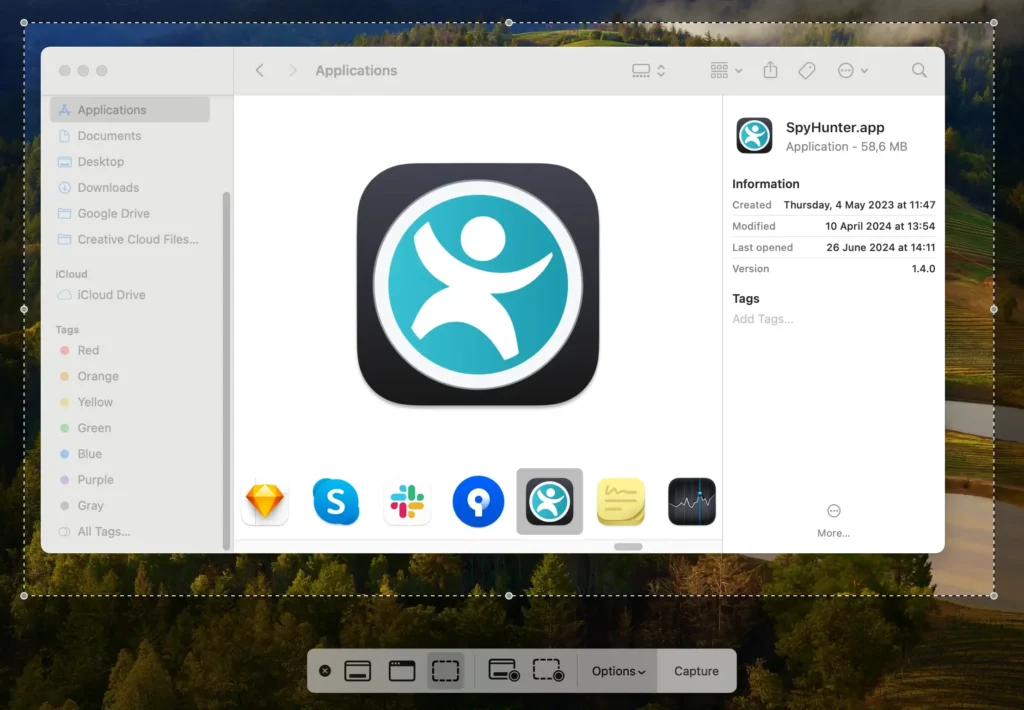Go forward with the right chevron
Image resolution: width=1024 pixels, height=710 pixels.
point(293,70)
